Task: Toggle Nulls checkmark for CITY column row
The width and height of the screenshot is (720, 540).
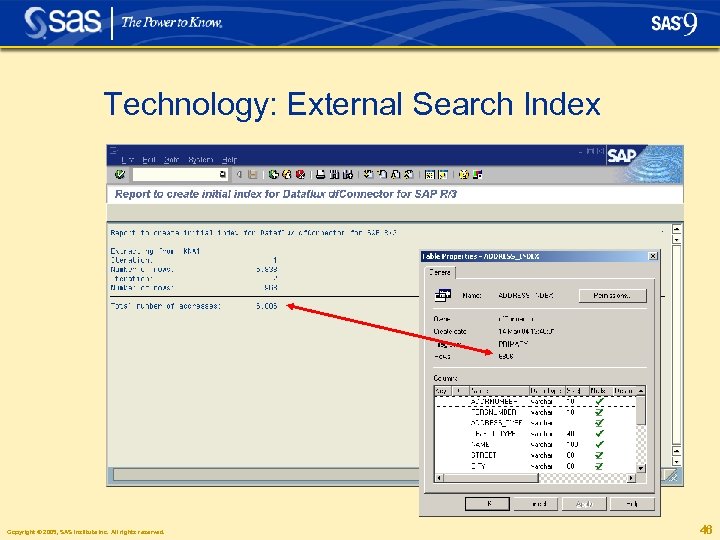Action: click(599, 466)
